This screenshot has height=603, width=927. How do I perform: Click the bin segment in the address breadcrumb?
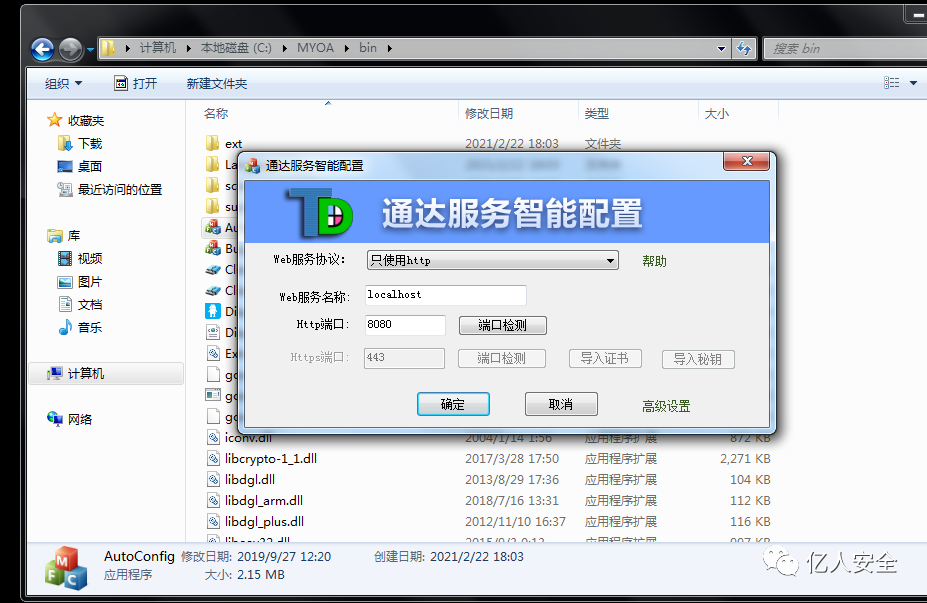(368, 48)
